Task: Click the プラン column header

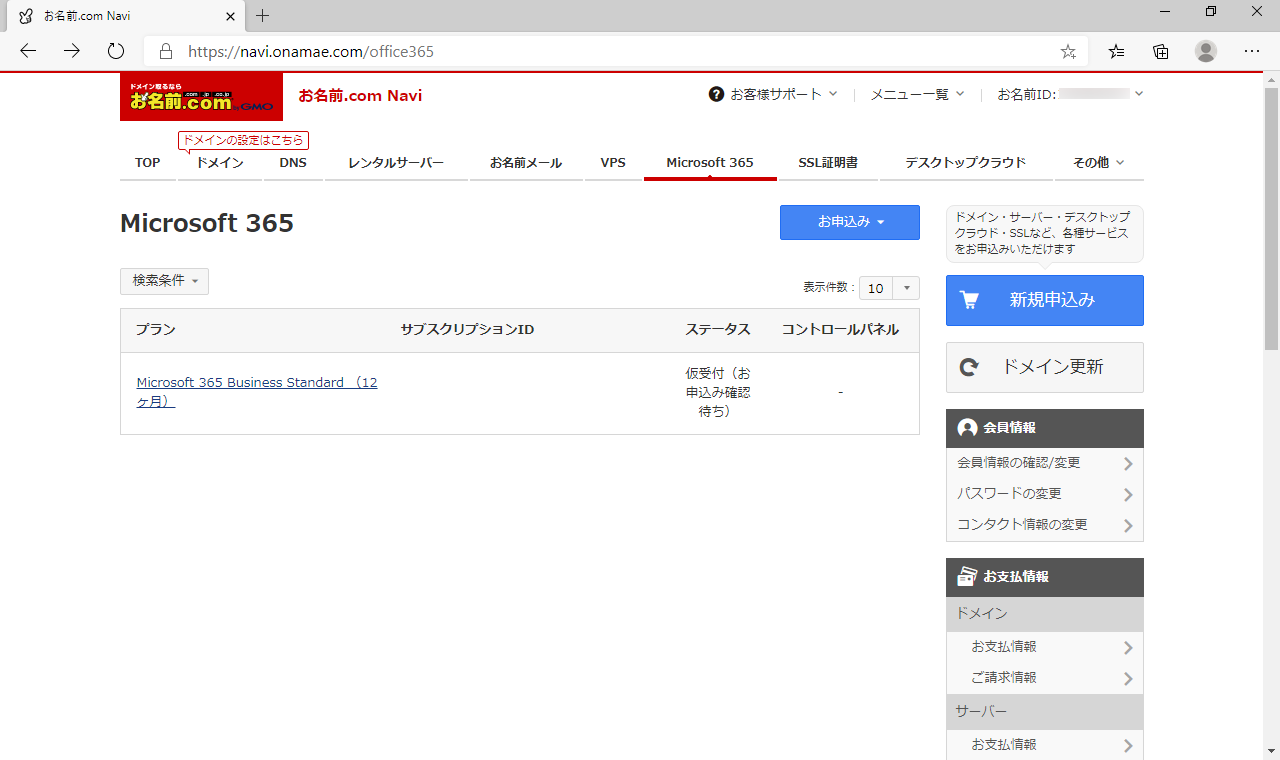Action: [156, 330]
